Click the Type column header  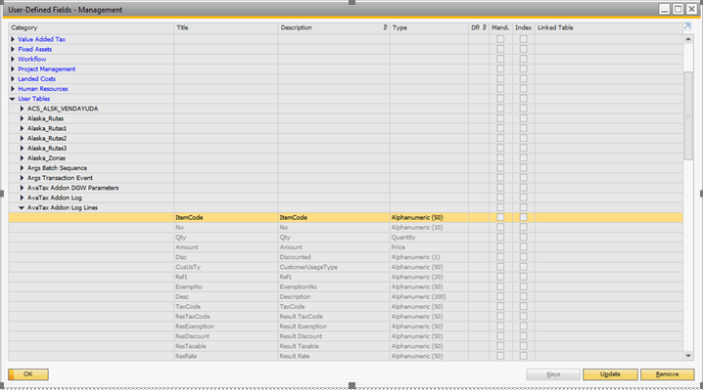point(429,27)
